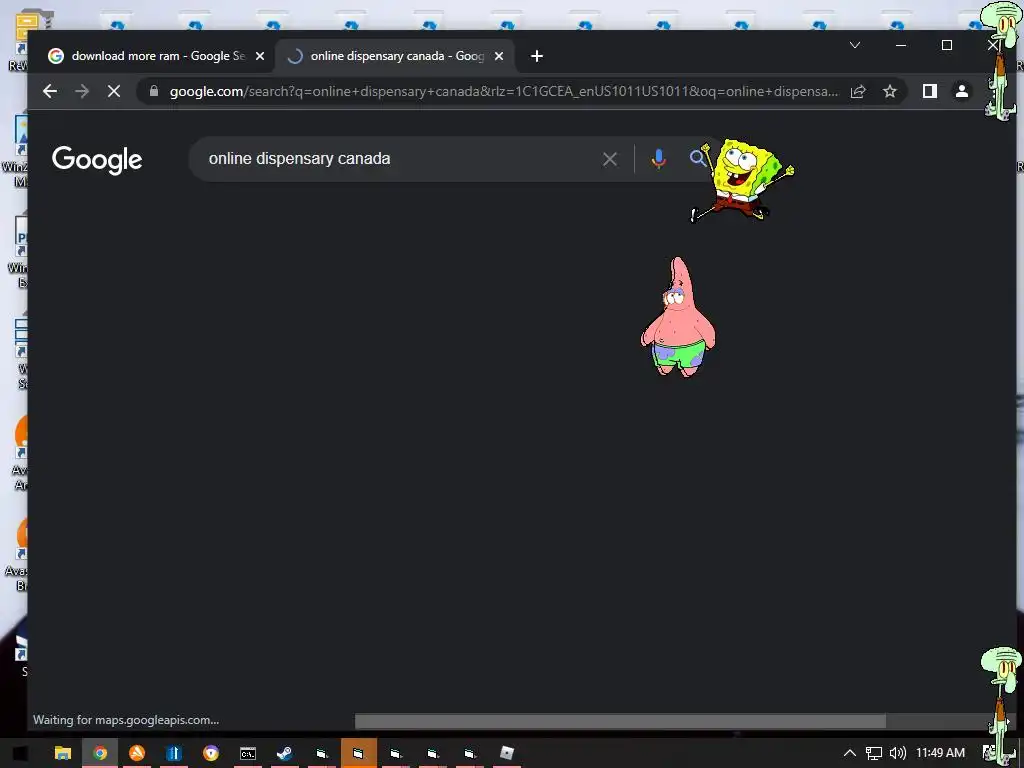The height and width of the screenshot is (768, 1024).
Task: Open Avast from the taskbar
Action: click(x=136, y=753)
